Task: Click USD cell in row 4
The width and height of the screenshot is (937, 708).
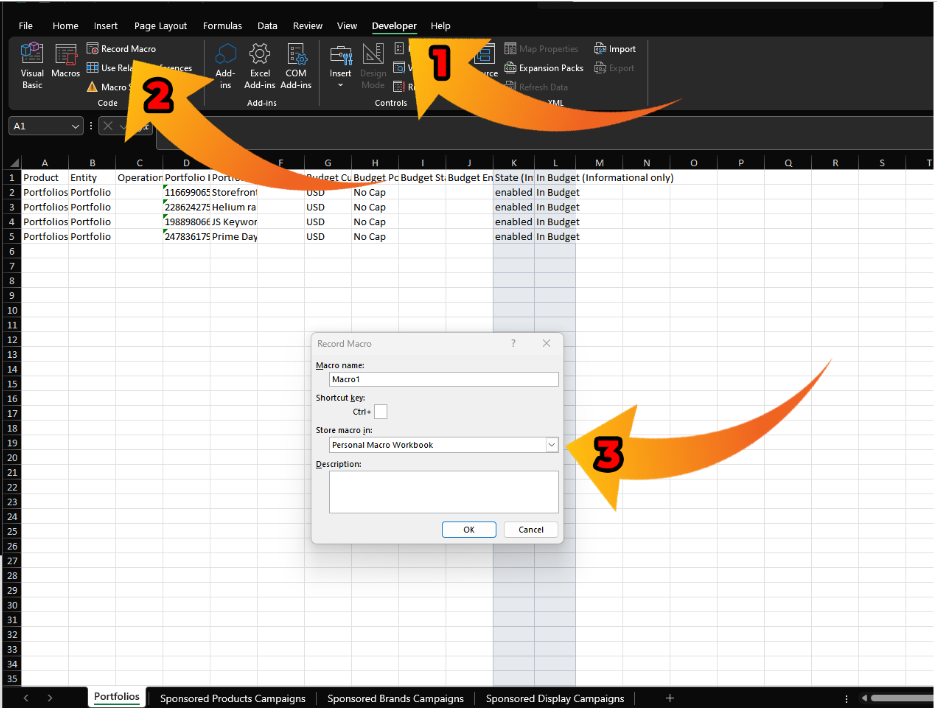Action: [327, 222]
